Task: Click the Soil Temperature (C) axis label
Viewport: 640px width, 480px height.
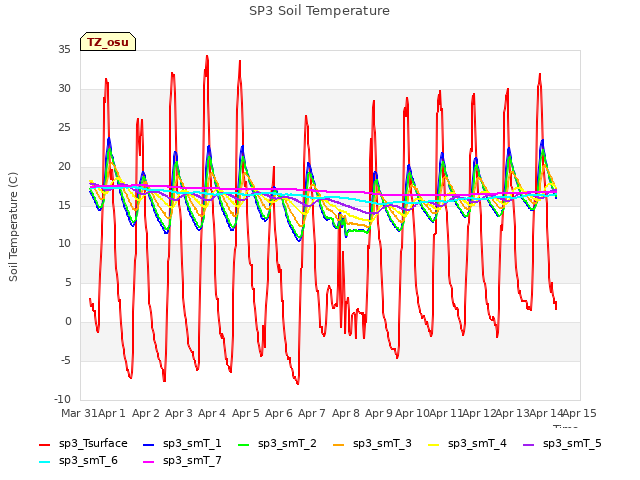Action: pos(13,227)
